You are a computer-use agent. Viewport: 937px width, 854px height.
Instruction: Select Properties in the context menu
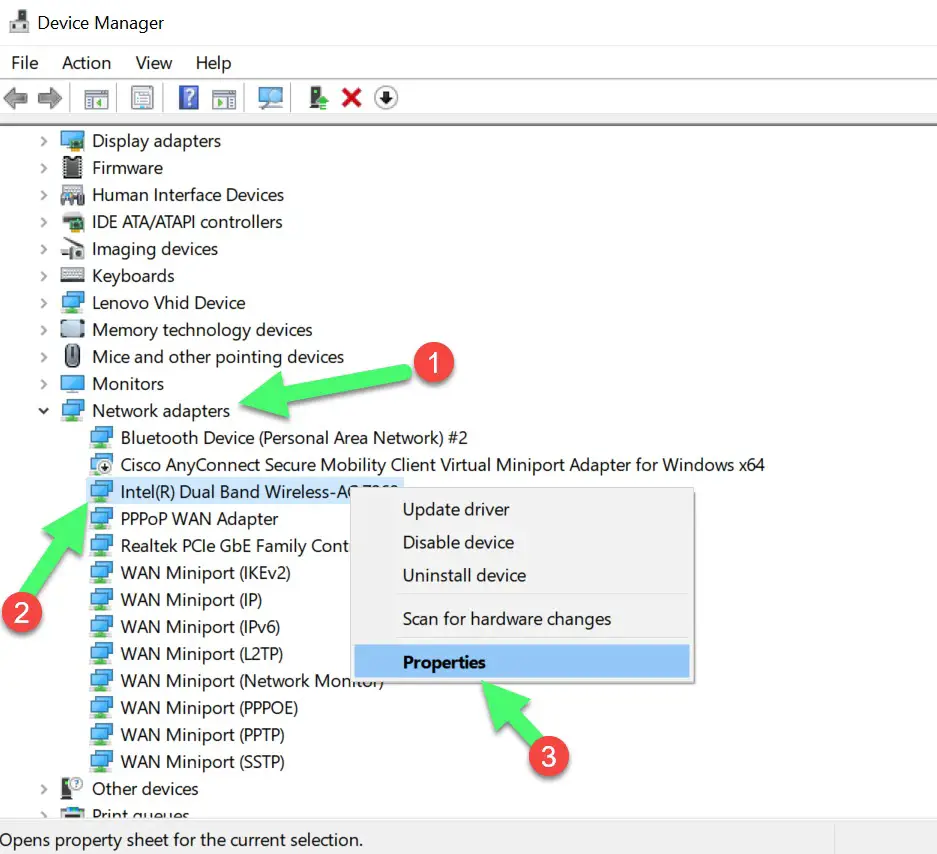pyautogui.click(x=522, y=662)
